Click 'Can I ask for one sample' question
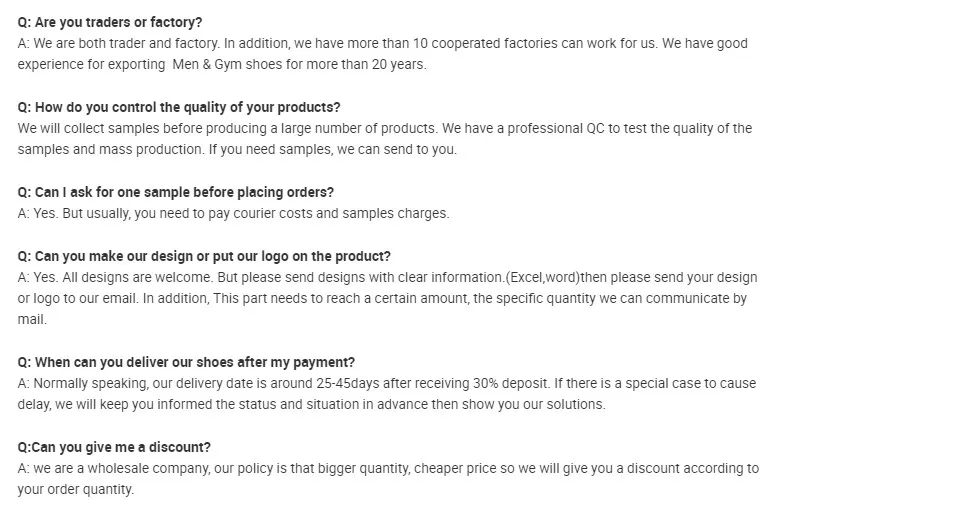 click(176, 193)
